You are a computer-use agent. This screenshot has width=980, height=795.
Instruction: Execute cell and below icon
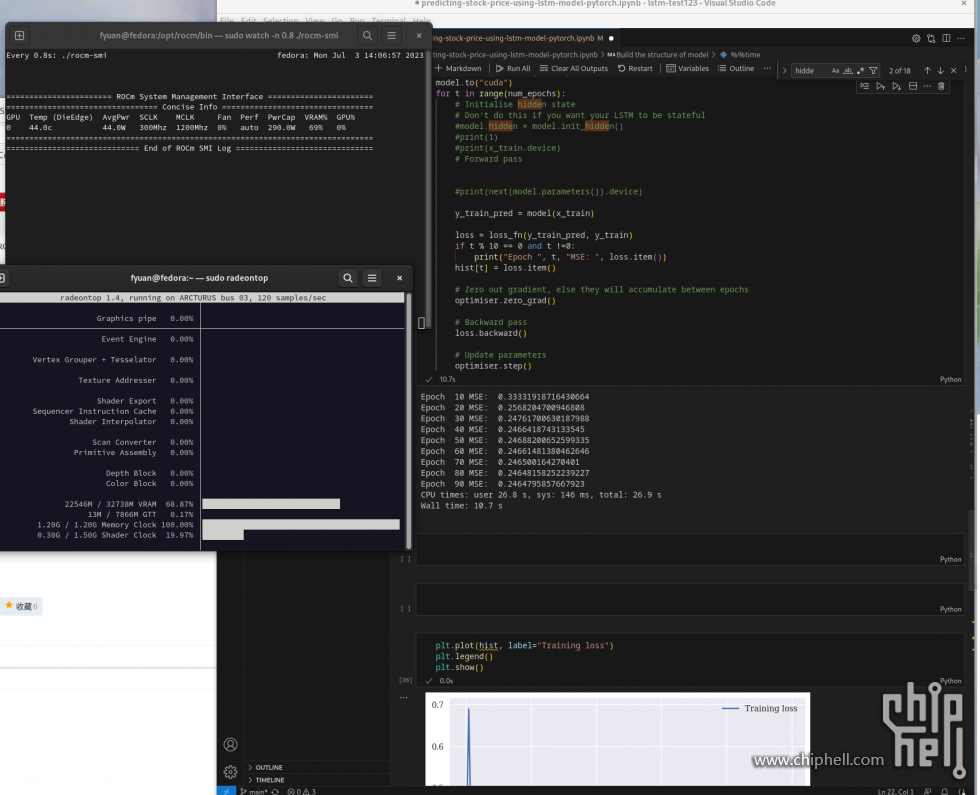[896, 86]
